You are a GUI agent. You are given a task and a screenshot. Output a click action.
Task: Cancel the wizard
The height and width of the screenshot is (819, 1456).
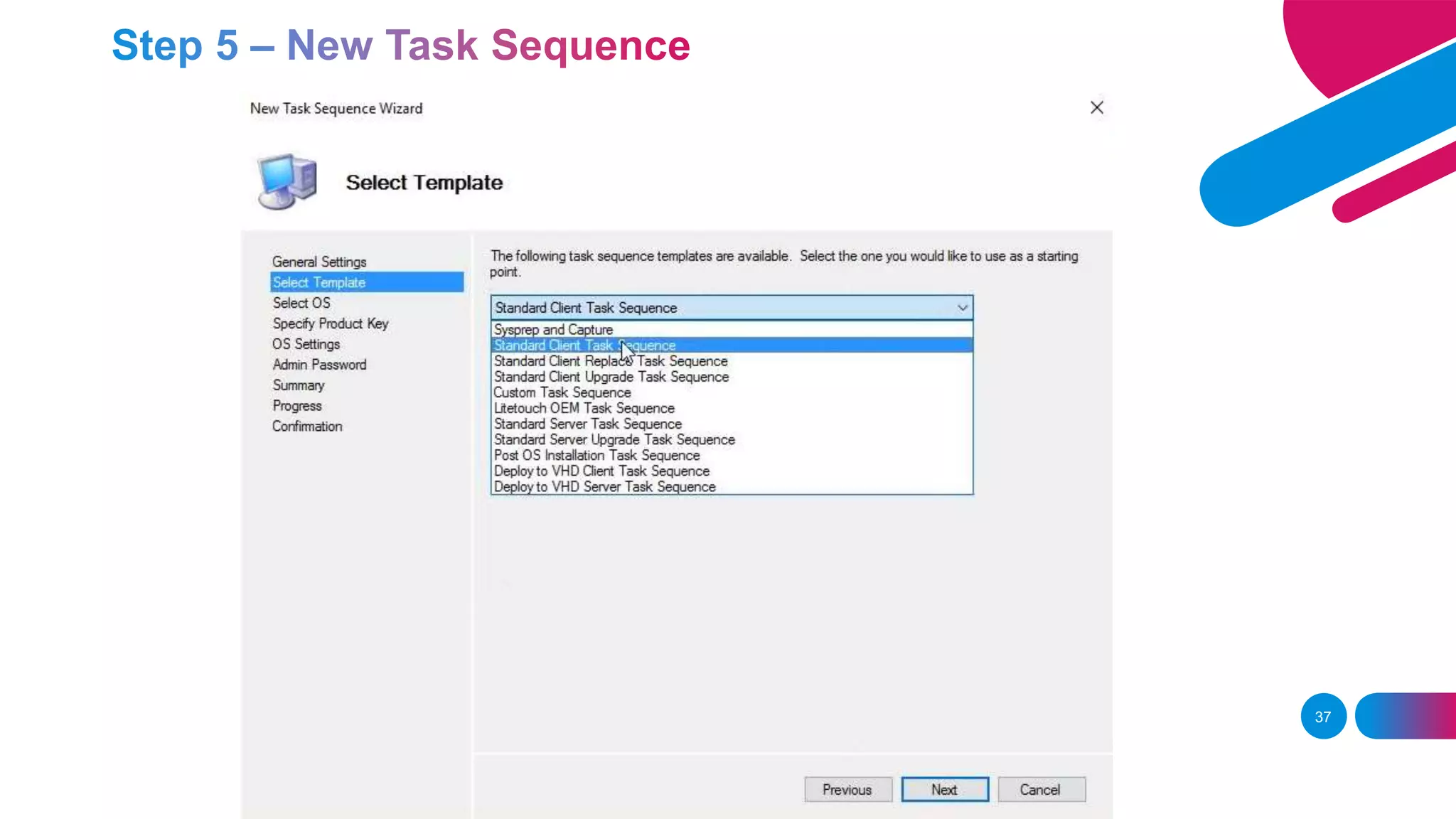(1041, 789)
